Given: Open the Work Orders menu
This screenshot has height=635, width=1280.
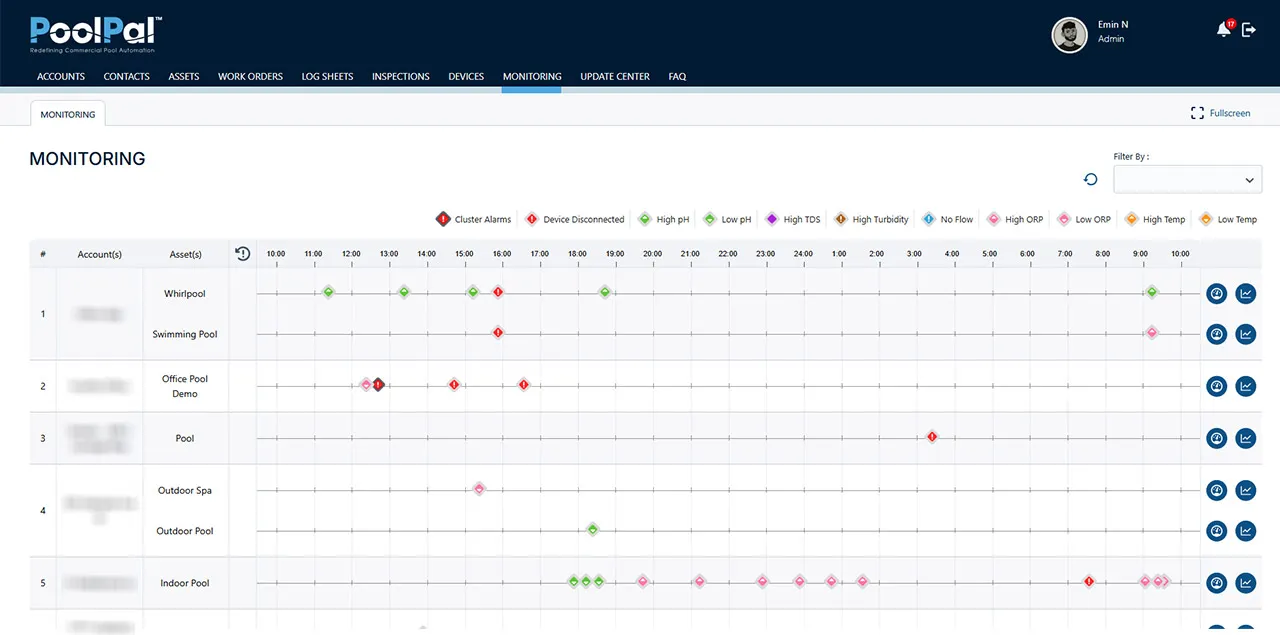Looking at the screenshot, I should tap(250, 76).
